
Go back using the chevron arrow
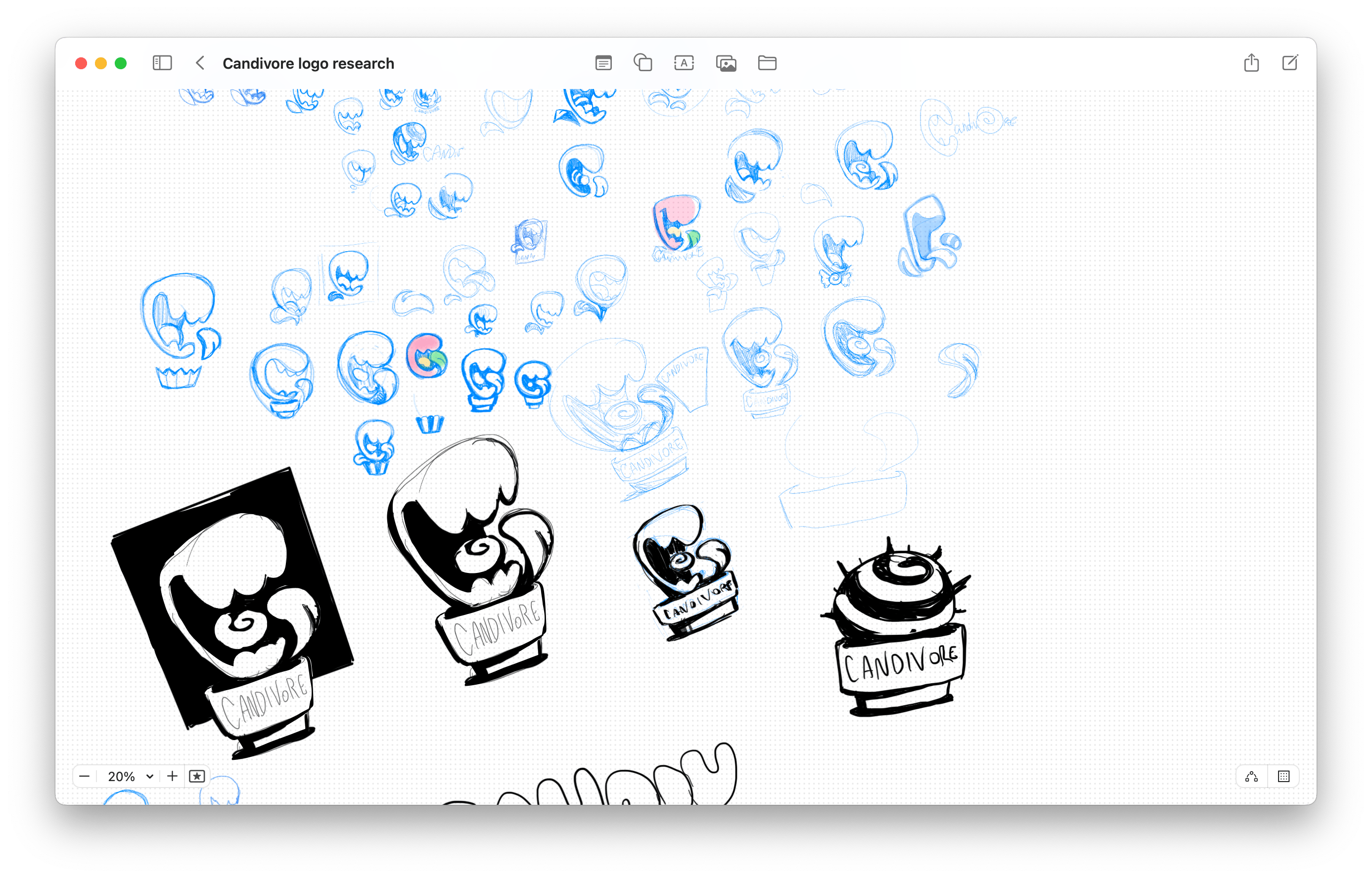coord(200,63)
